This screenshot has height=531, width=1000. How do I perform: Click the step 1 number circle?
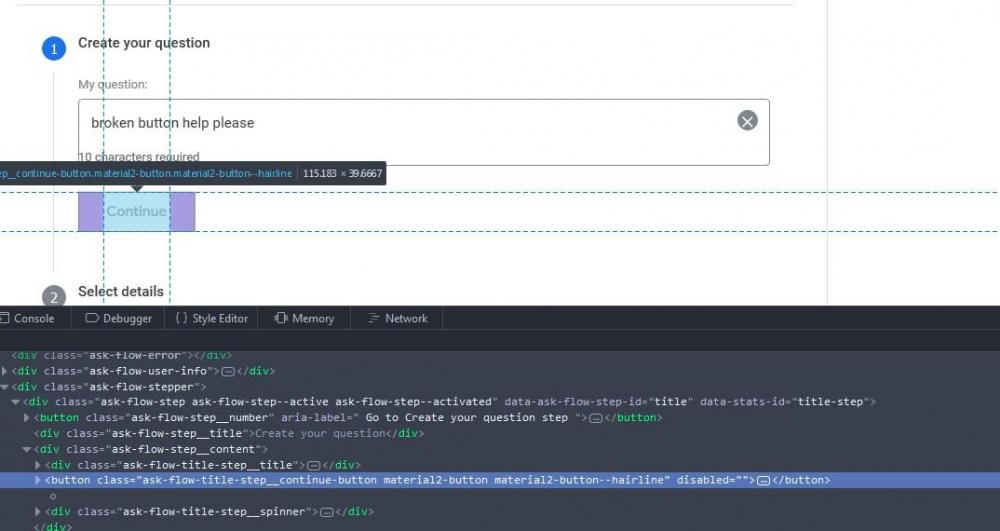point(54,48)
